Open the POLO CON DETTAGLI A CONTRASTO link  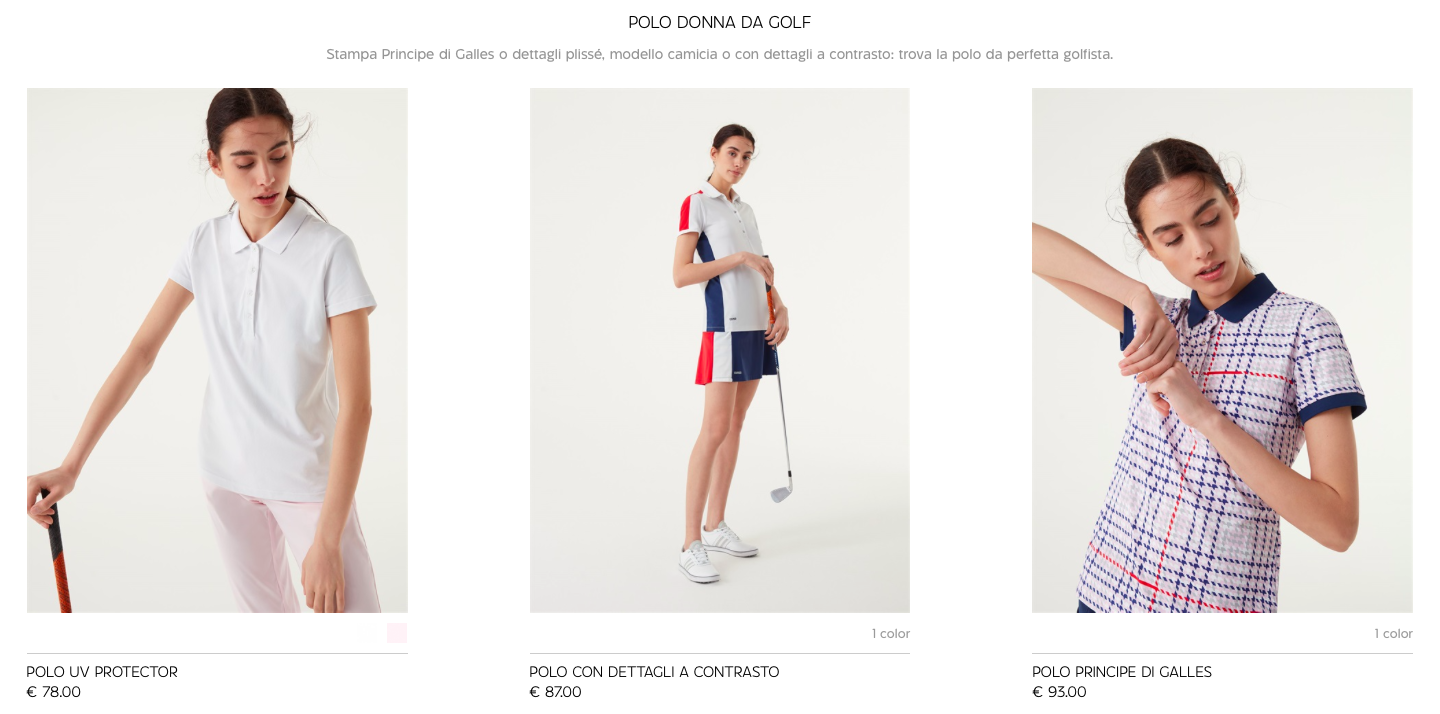(654, 672)
